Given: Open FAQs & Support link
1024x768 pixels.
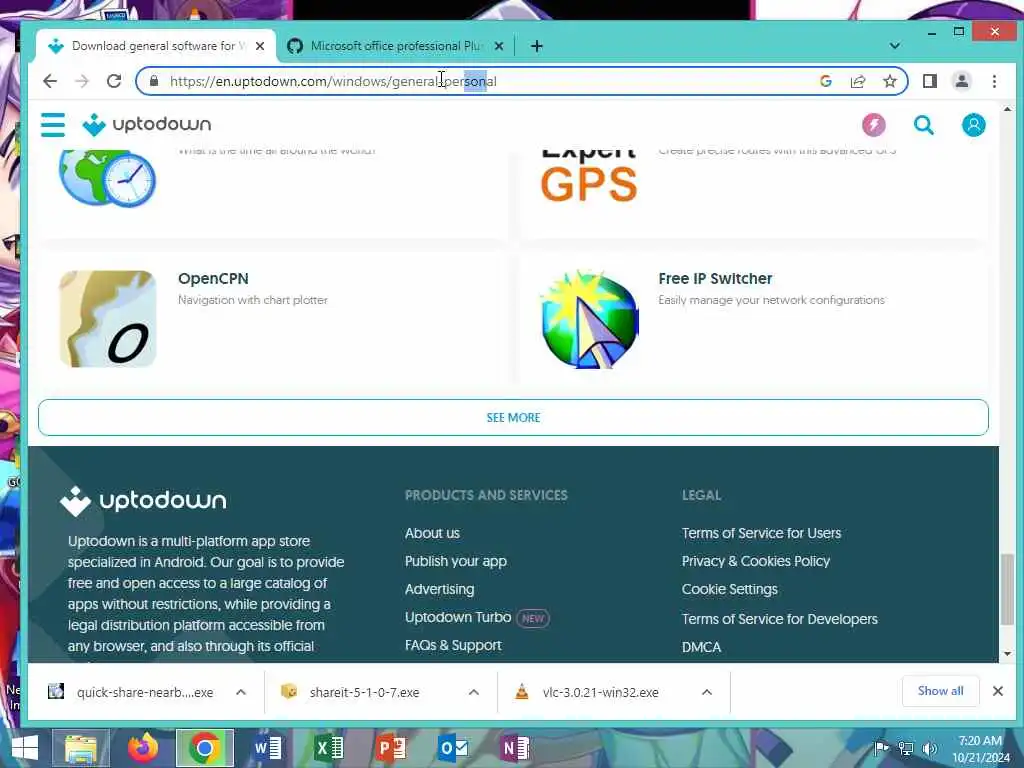Looking at the screenshot, I should click(453, 645).
